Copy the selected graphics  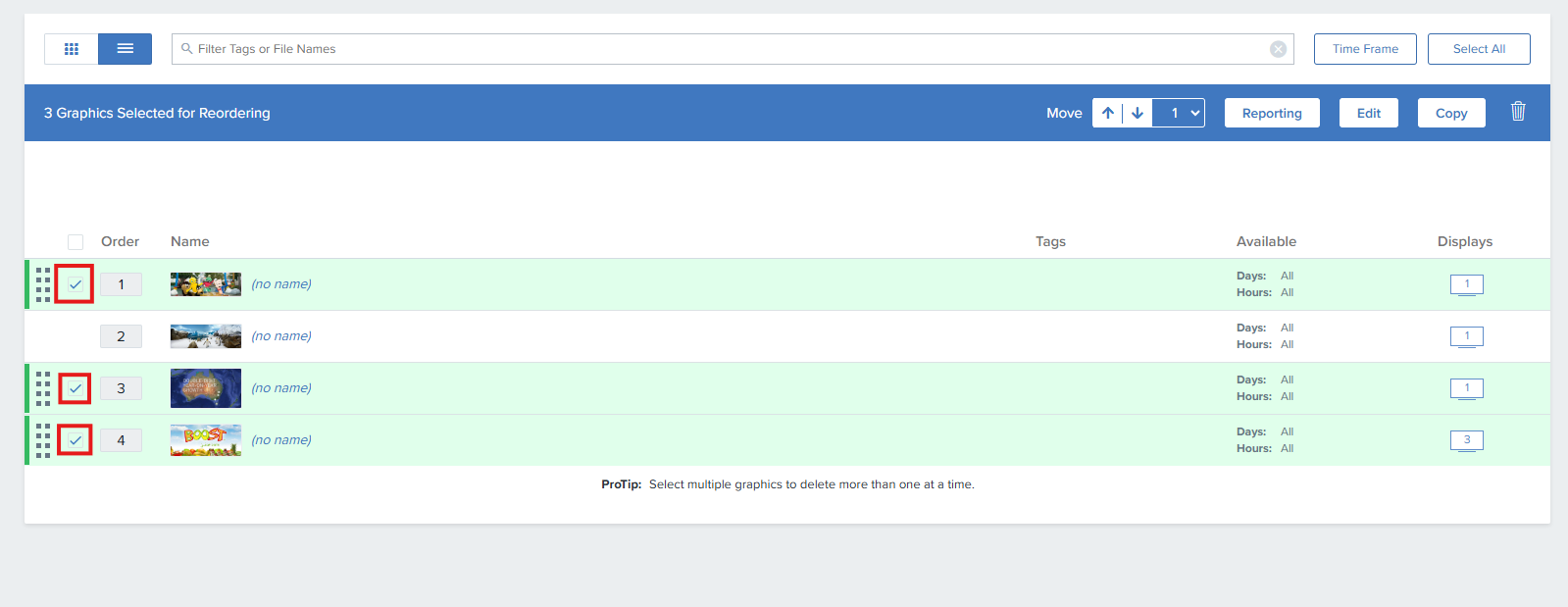1450,114
